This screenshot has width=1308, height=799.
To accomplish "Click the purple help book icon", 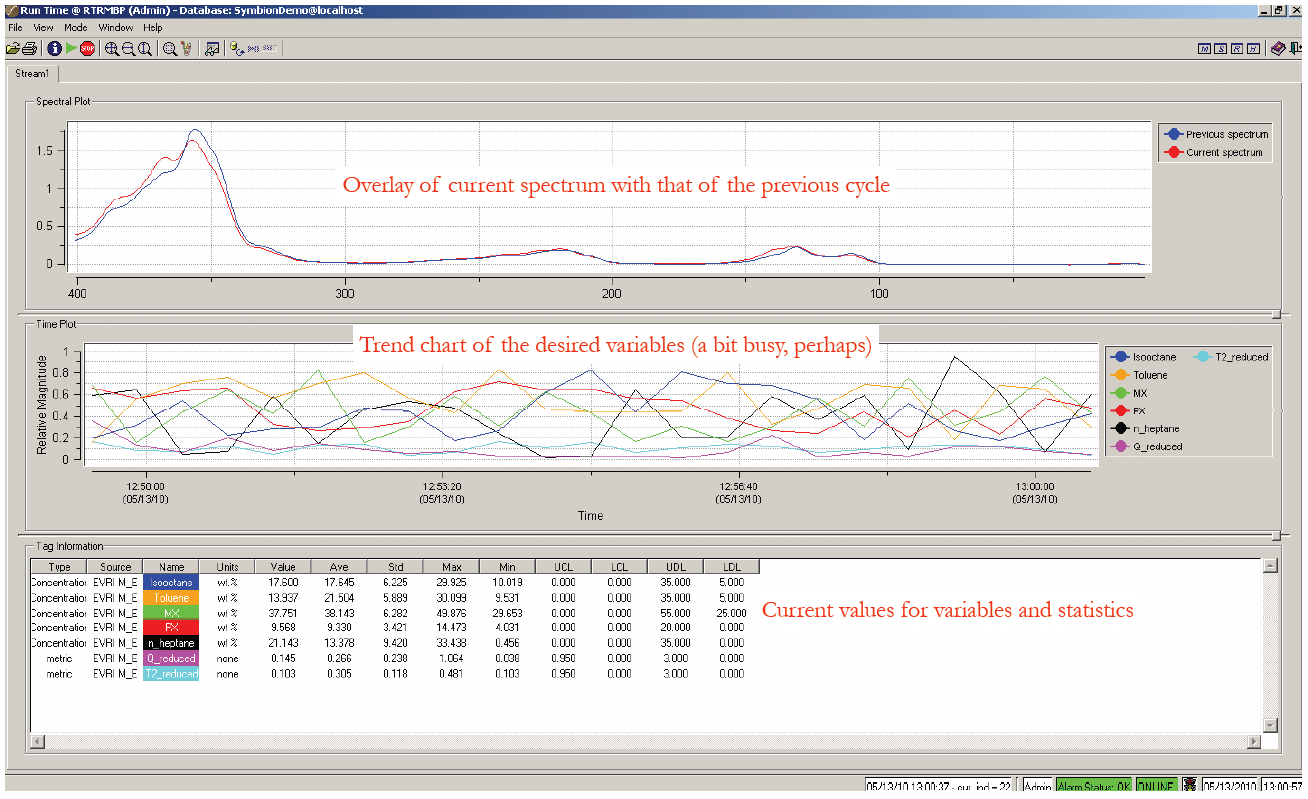I will click(x=1278, y=49).
